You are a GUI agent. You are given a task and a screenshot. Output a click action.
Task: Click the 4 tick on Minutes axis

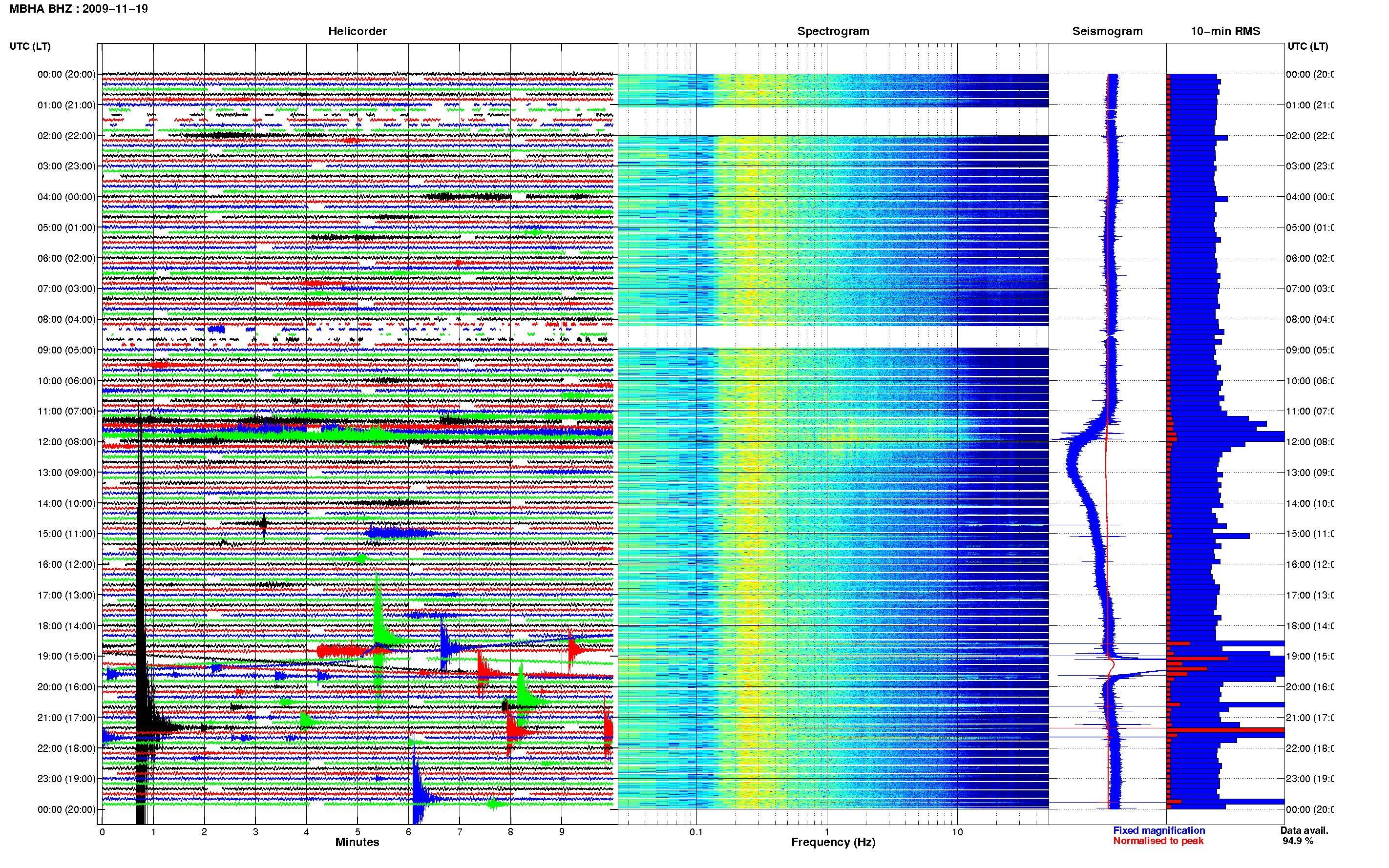(x=307, y=832)
